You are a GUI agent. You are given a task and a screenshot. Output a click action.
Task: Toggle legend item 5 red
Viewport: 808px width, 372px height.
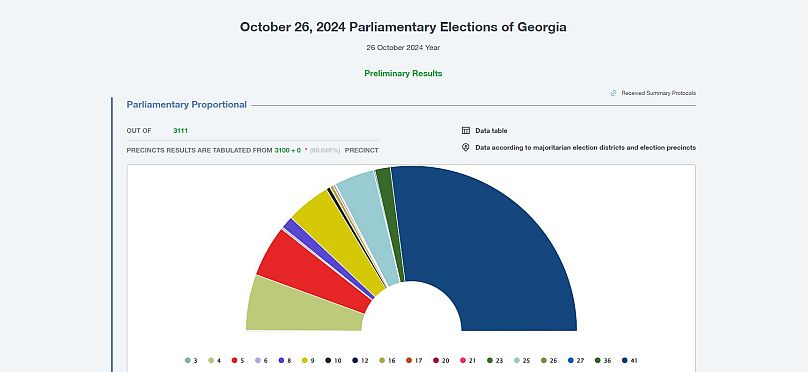click(x=238, y=361)
